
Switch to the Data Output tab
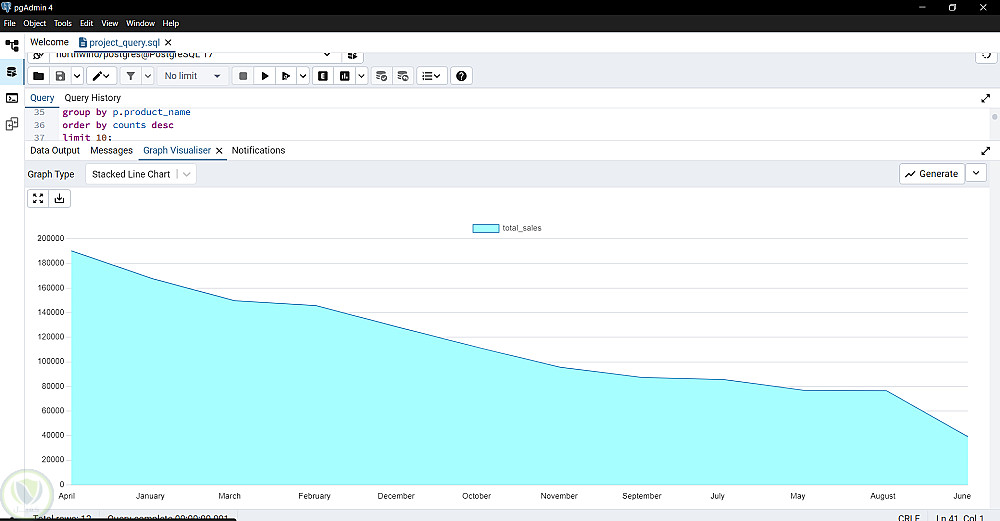click(55, 150)
